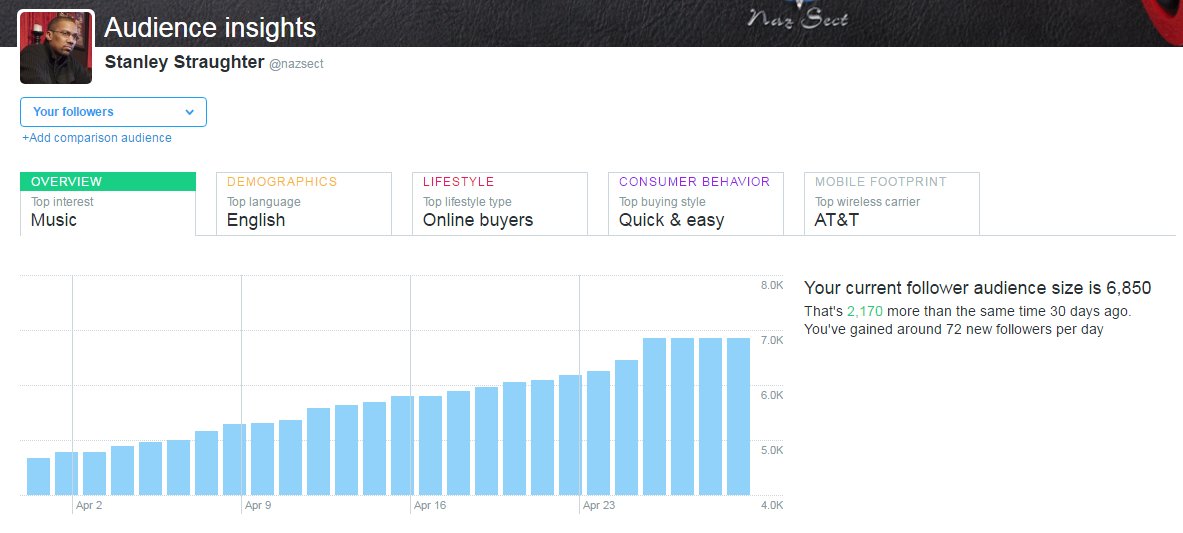Image resolution: width=1183 pixels, height=533 pixels.
Task: Go to the Consumer Behavior tab
Action: click(x=696, y=204)
